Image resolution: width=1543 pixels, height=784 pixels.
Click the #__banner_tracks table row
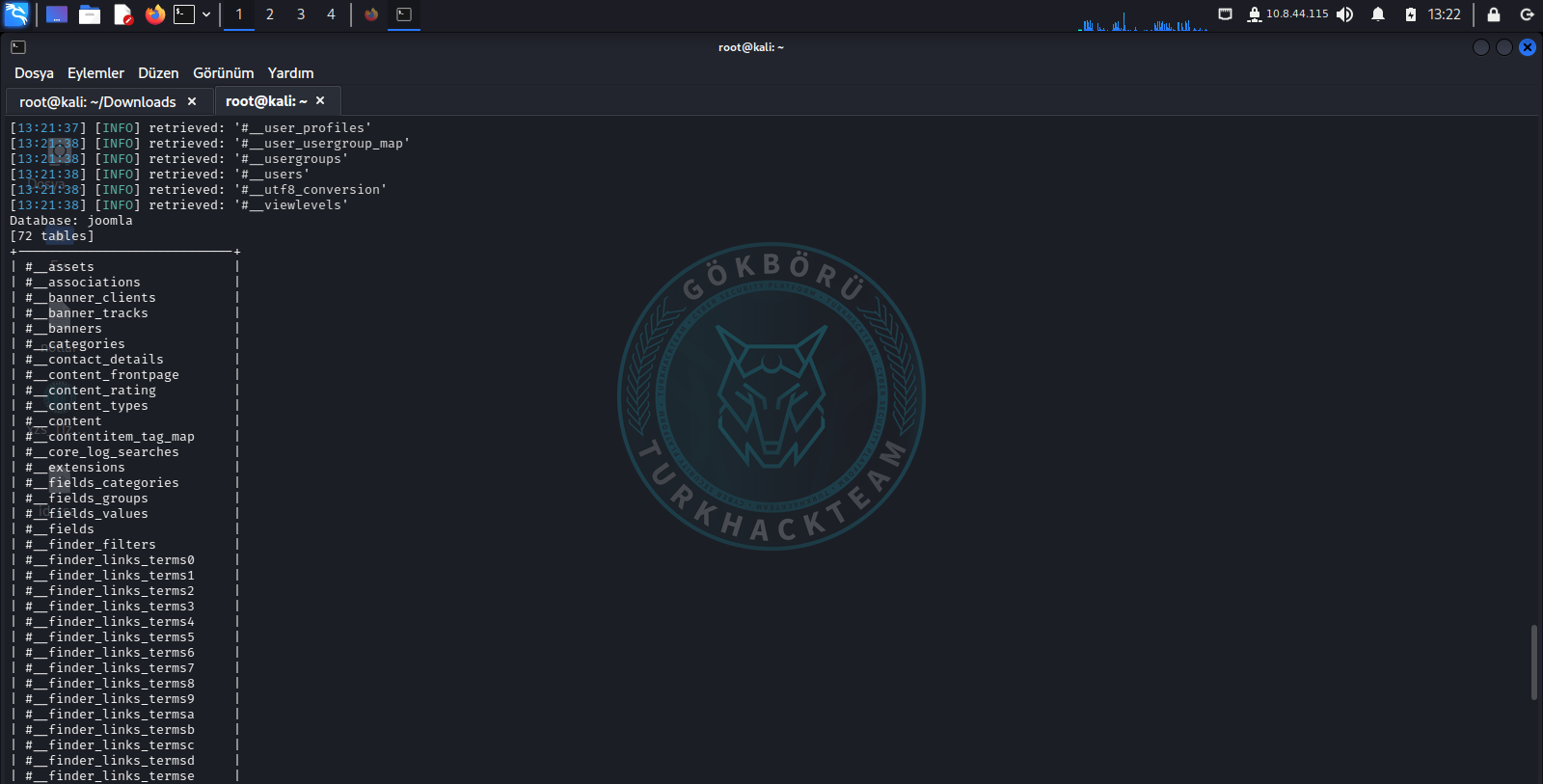click(x=124, y=313)
